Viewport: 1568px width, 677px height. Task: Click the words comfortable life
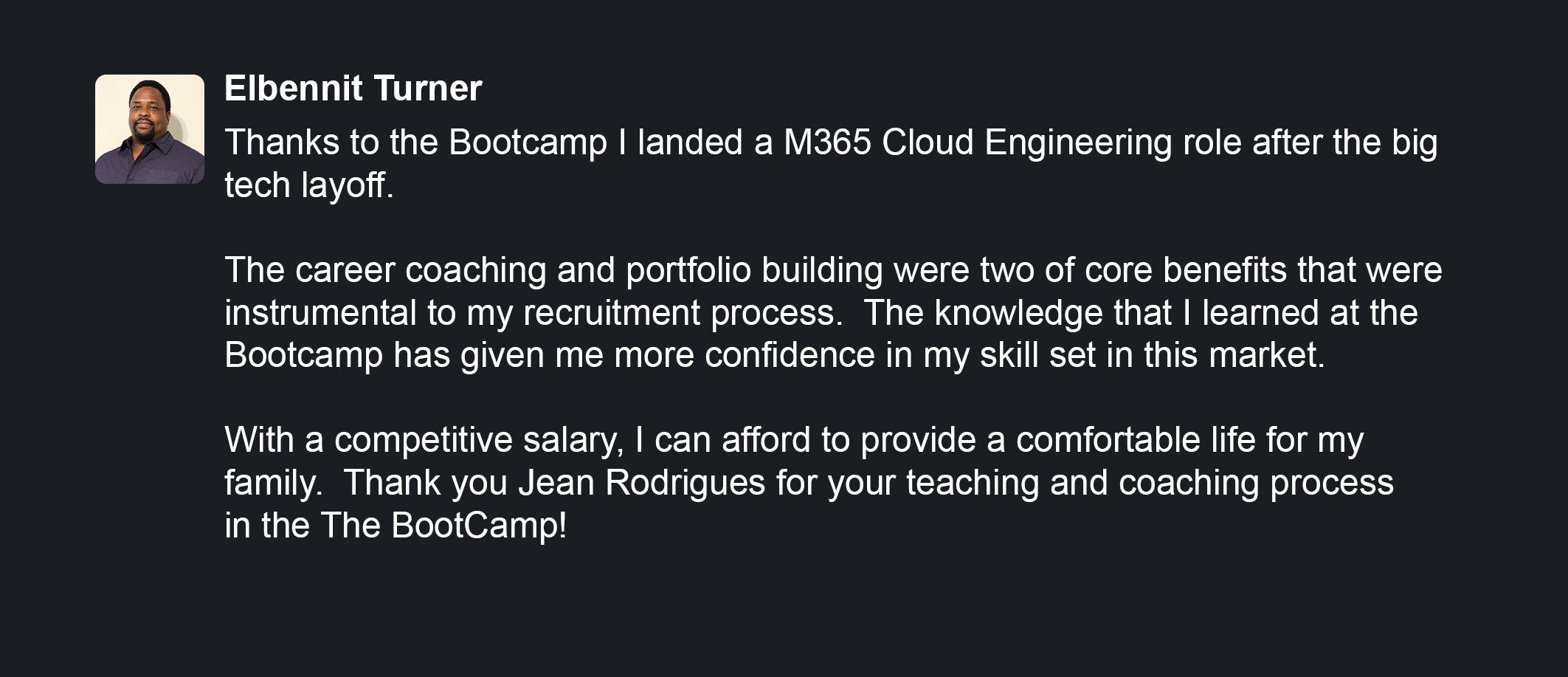point(1136,440)
